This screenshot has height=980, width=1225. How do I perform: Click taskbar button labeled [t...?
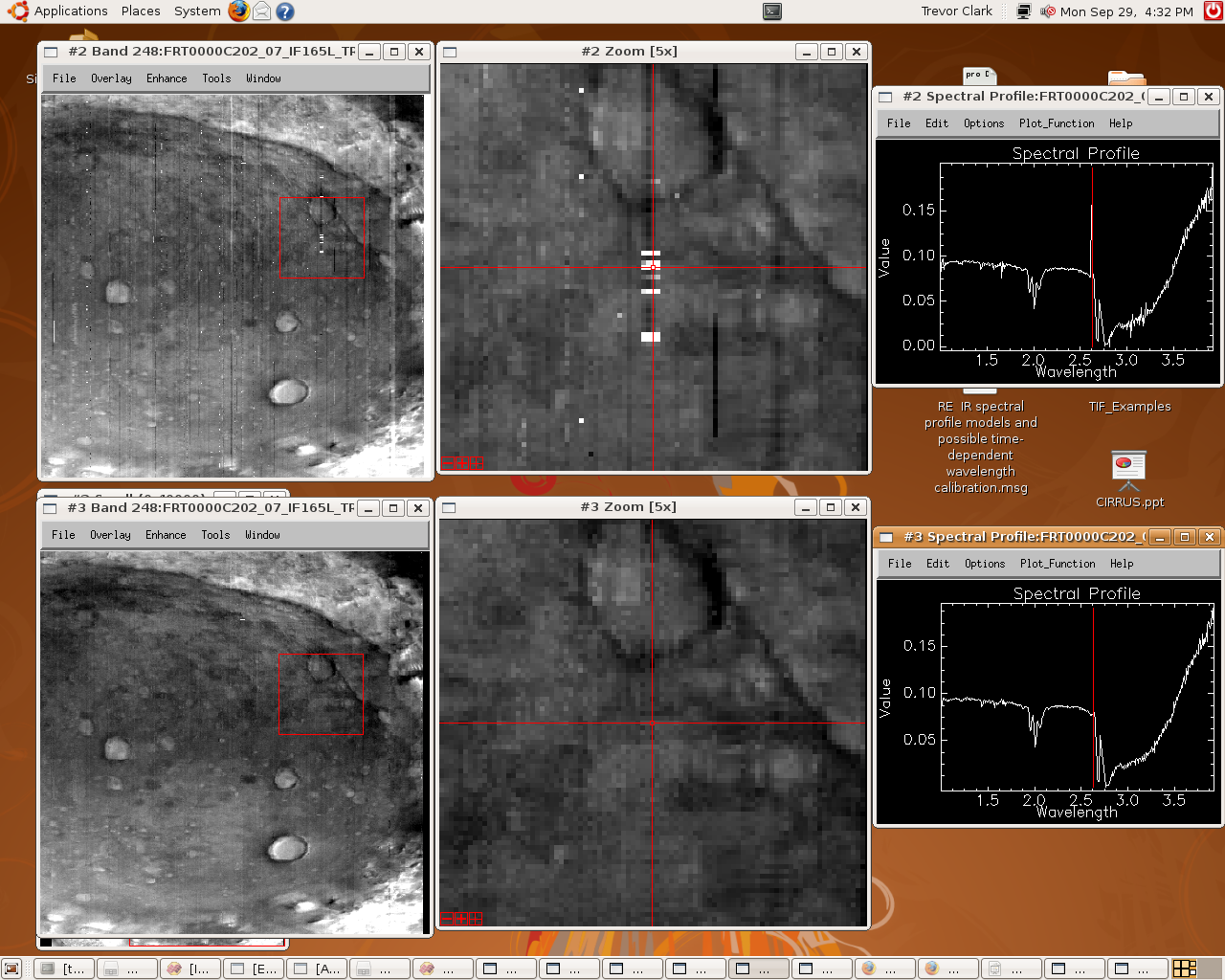(x=66, y=969)
